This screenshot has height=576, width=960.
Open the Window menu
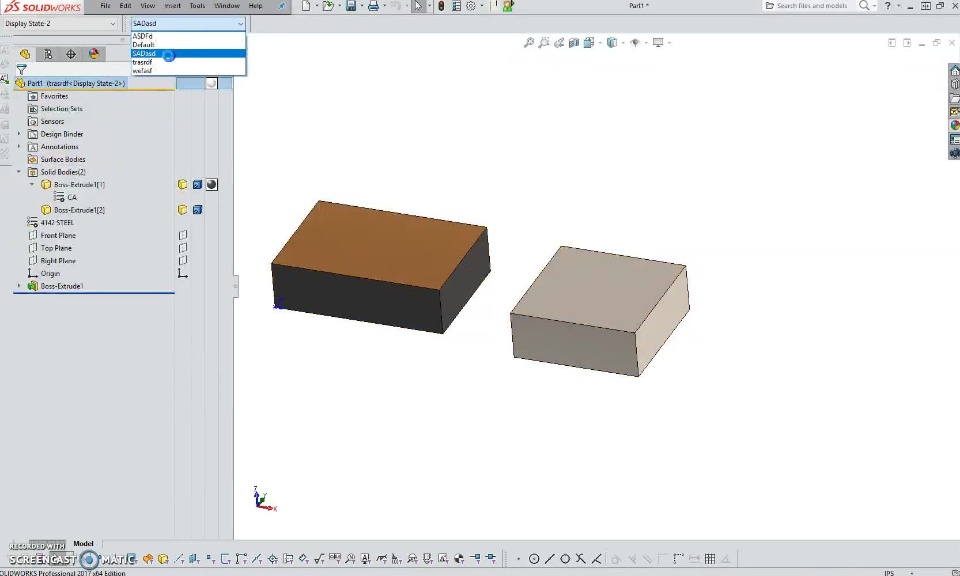click(227, 6)
